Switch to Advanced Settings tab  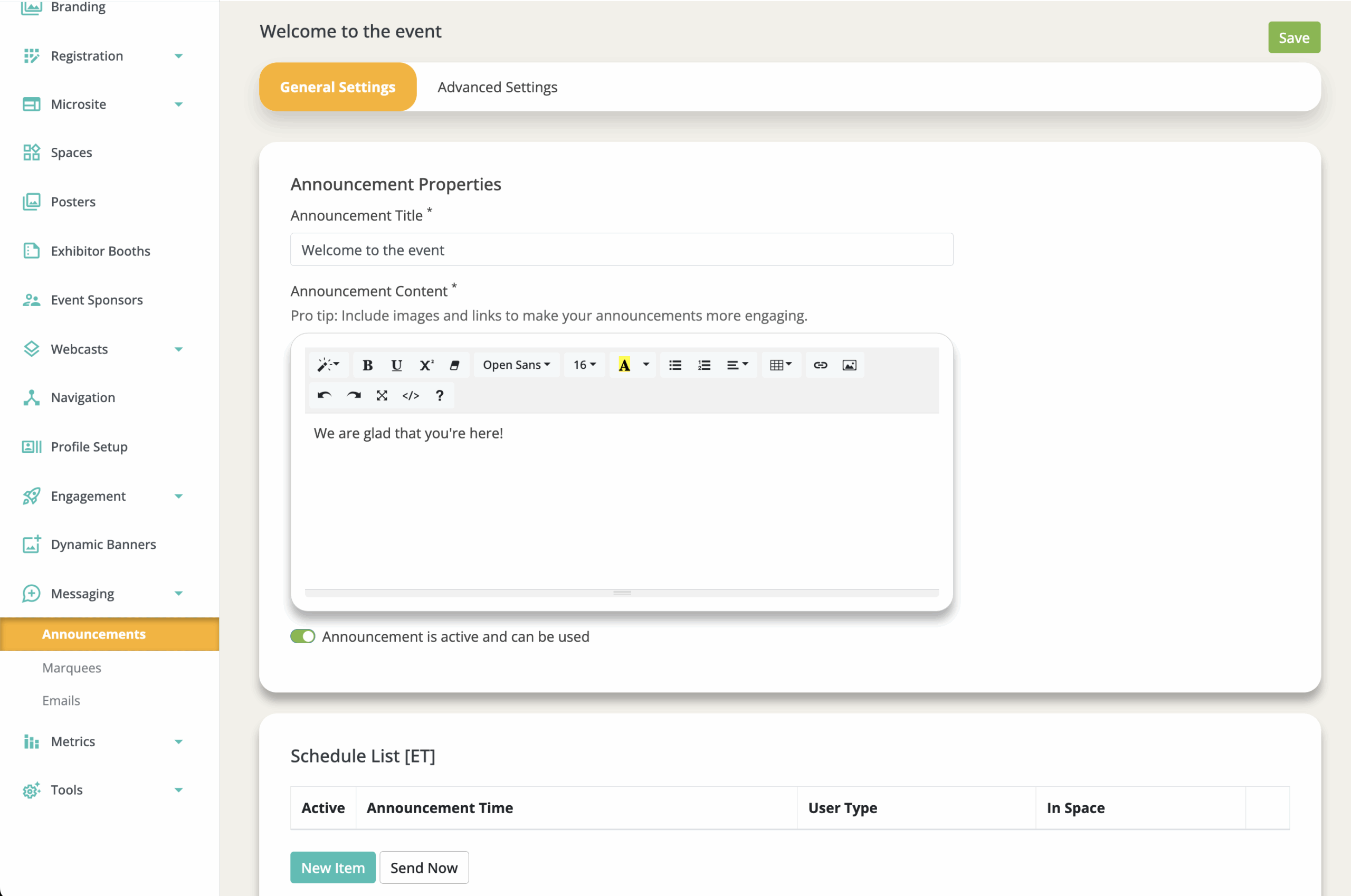click(x=497, y=87)
